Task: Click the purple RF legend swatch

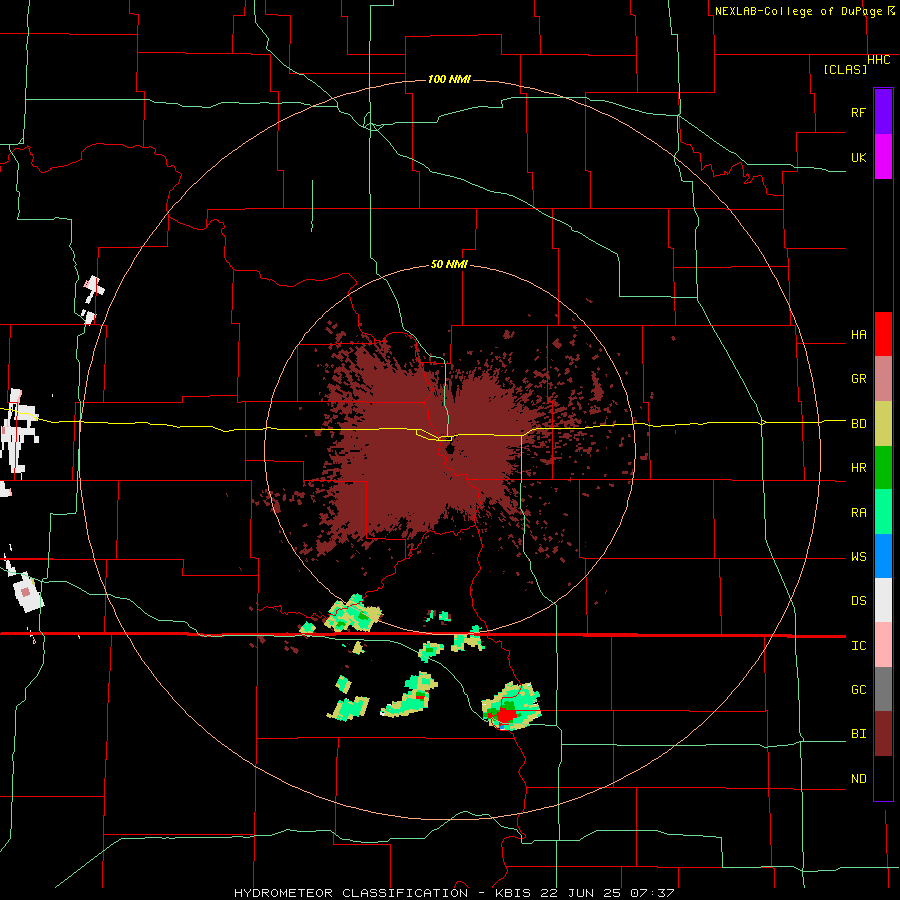Action: point(883,112)
